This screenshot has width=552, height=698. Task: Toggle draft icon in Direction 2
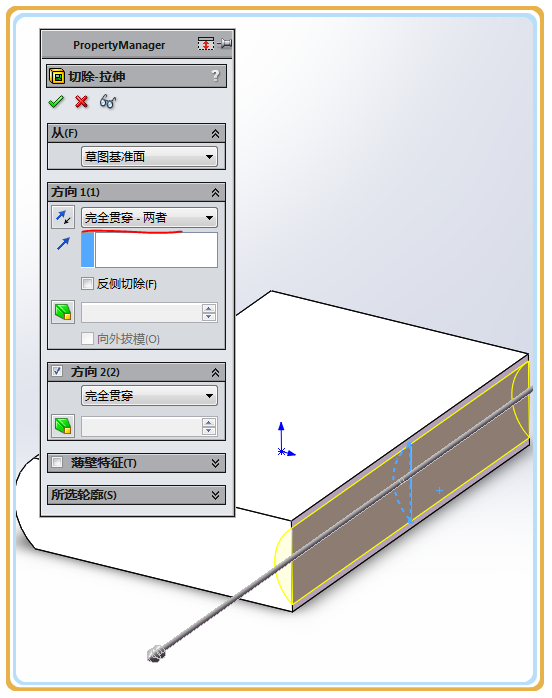pyautogui.click(x=63, y=426)
